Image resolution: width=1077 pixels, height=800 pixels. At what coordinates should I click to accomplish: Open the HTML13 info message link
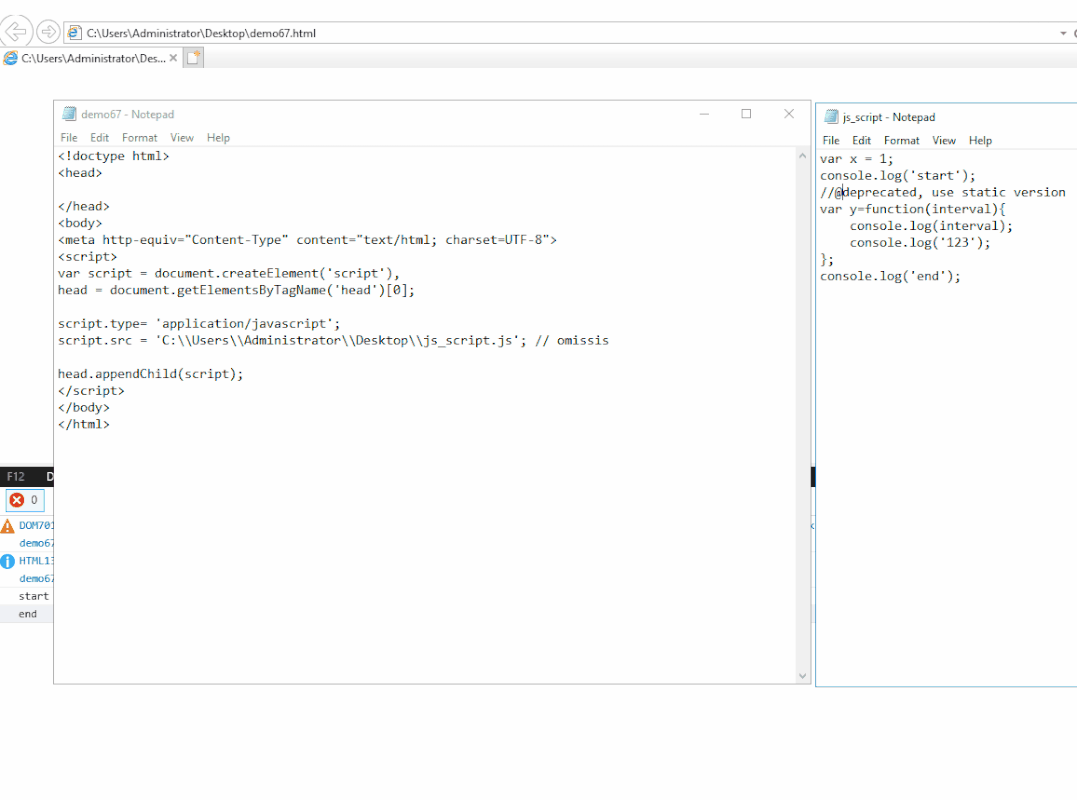coord(36,561)
